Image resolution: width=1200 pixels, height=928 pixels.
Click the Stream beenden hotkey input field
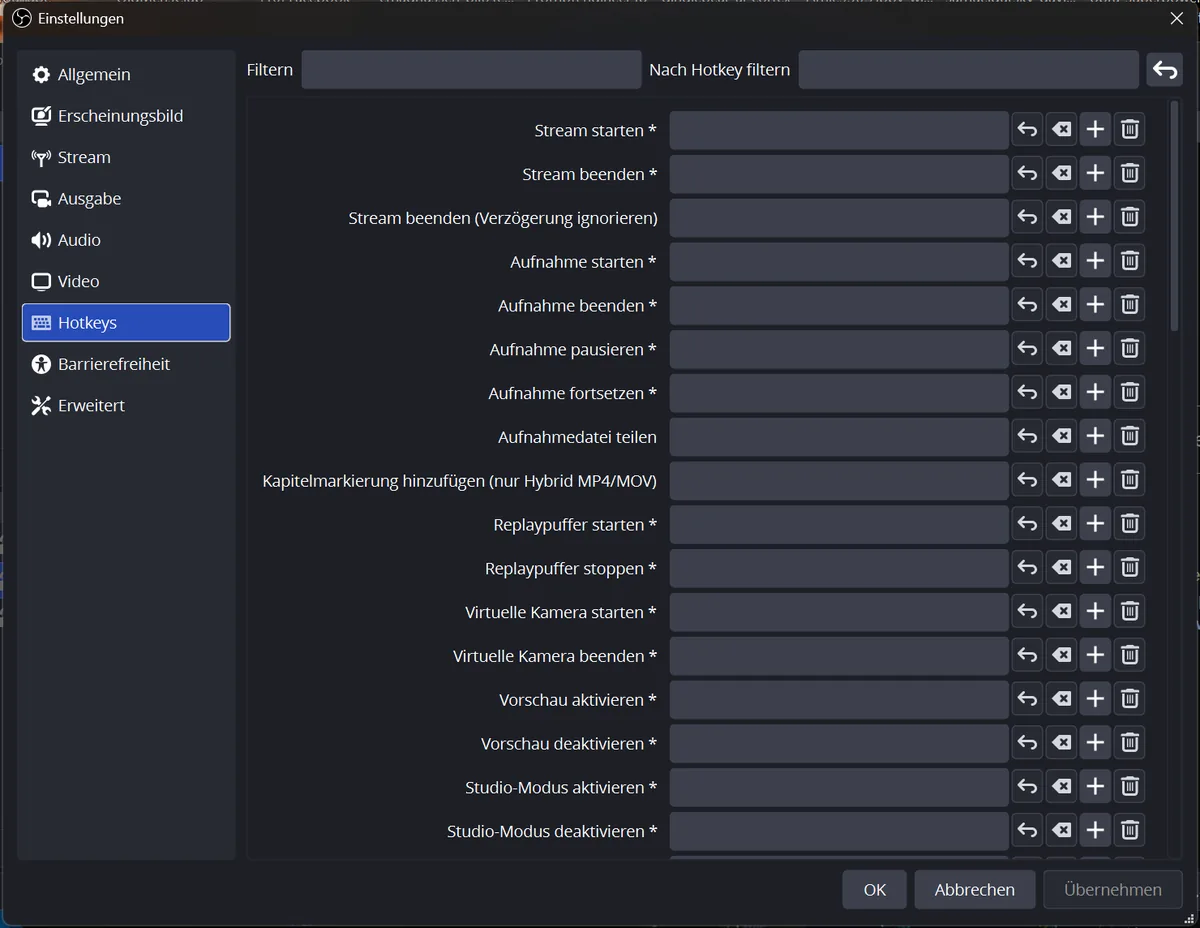839,174
